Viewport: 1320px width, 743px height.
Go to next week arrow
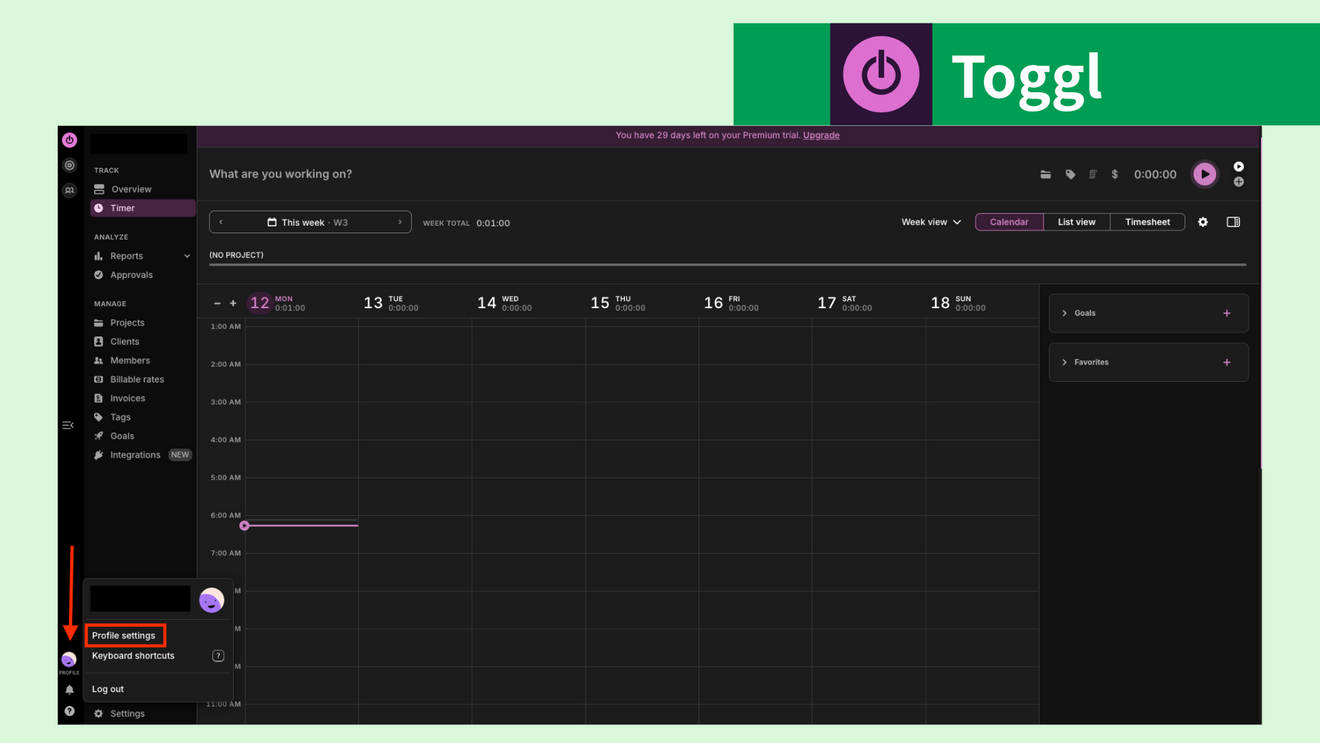[x=400, y=222]
